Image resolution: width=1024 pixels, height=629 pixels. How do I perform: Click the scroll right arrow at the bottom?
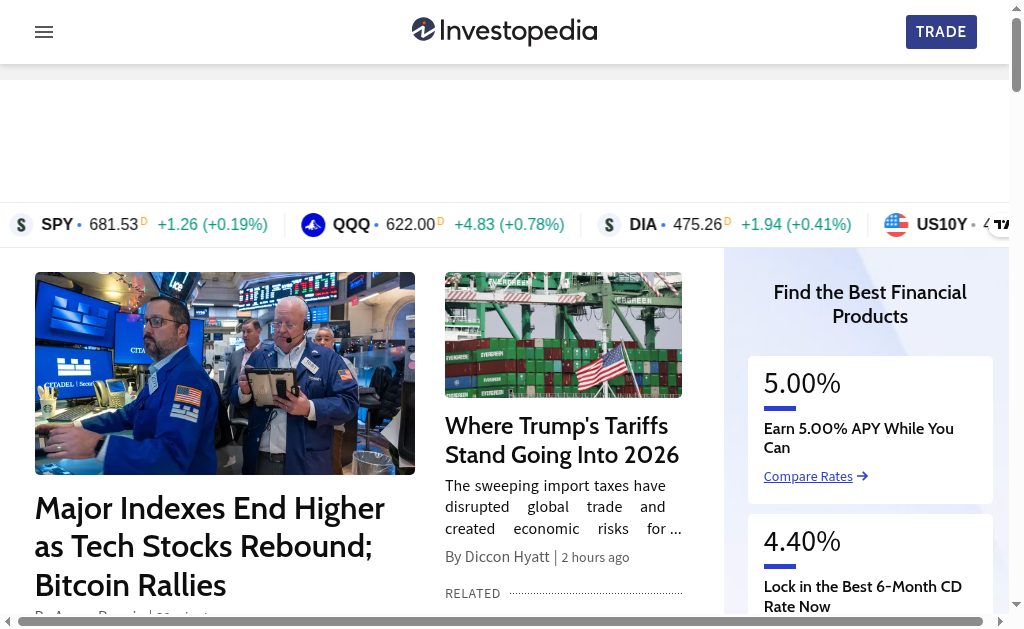coord(1002,622)
